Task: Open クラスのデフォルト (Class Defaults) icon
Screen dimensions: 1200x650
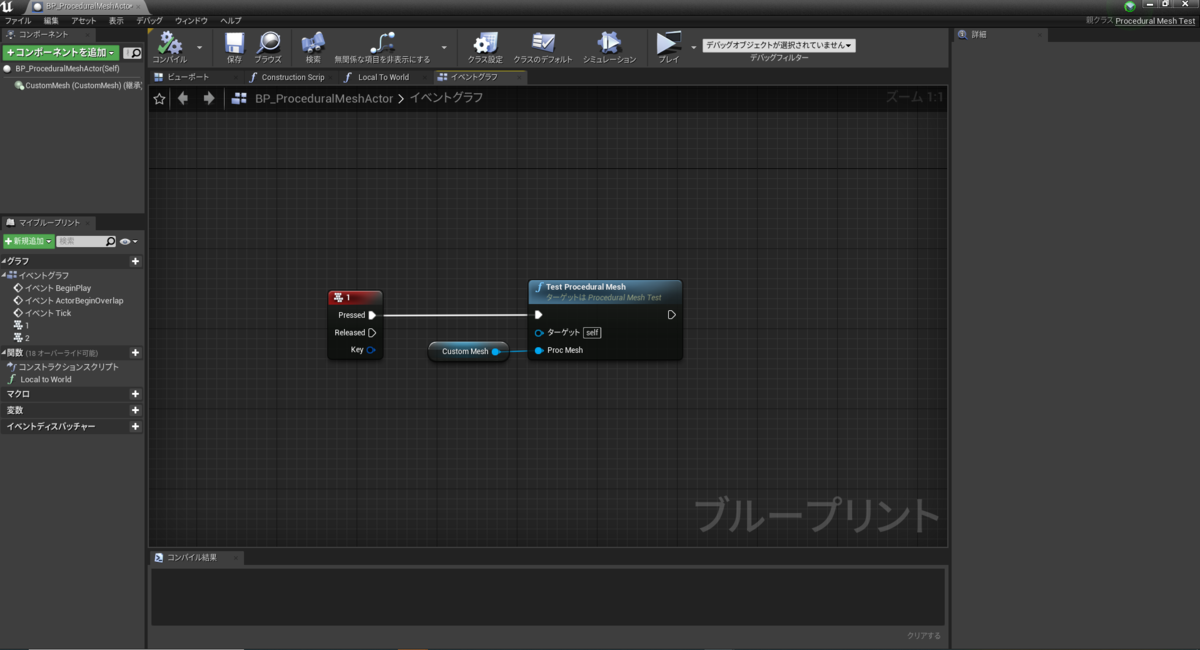Action: pyautogui.click(x=543, y=43)
